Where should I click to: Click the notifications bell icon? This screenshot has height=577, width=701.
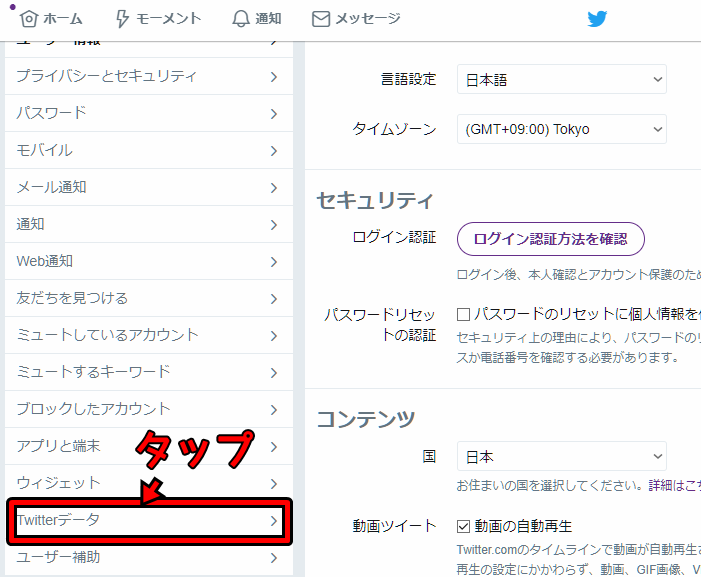tap(241, 19)
